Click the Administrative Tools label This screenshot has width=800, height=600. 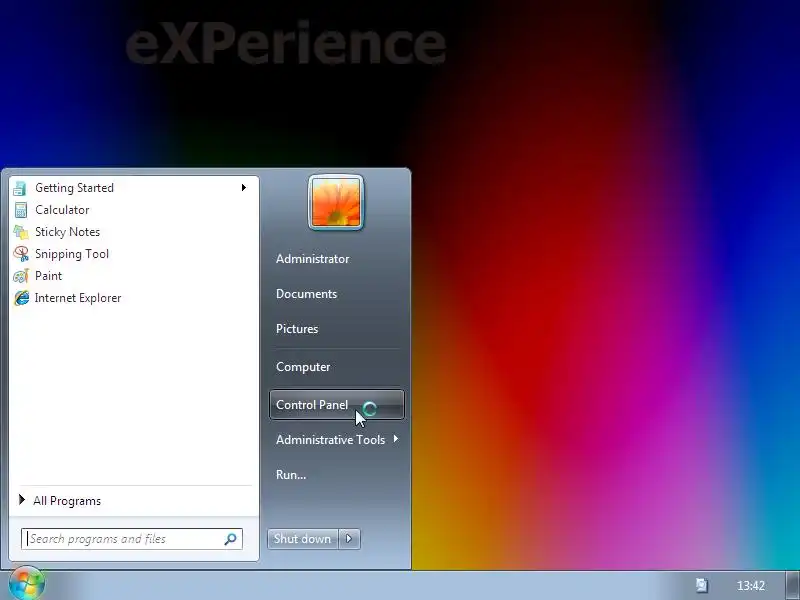coord(331,439)
